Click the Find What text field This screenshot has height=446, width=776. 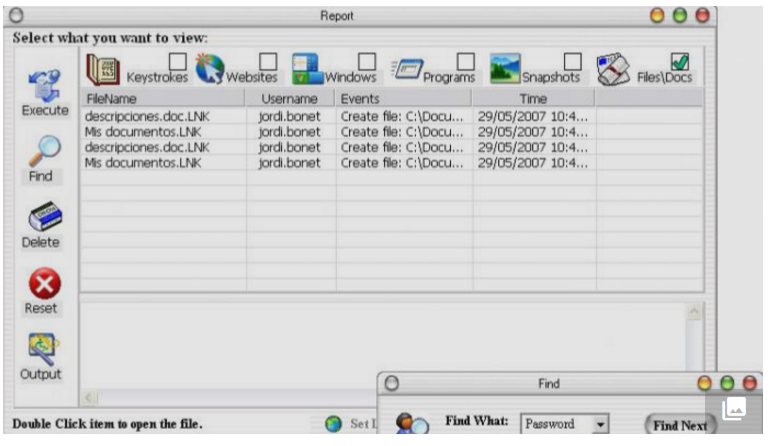(x=555, y=424)
